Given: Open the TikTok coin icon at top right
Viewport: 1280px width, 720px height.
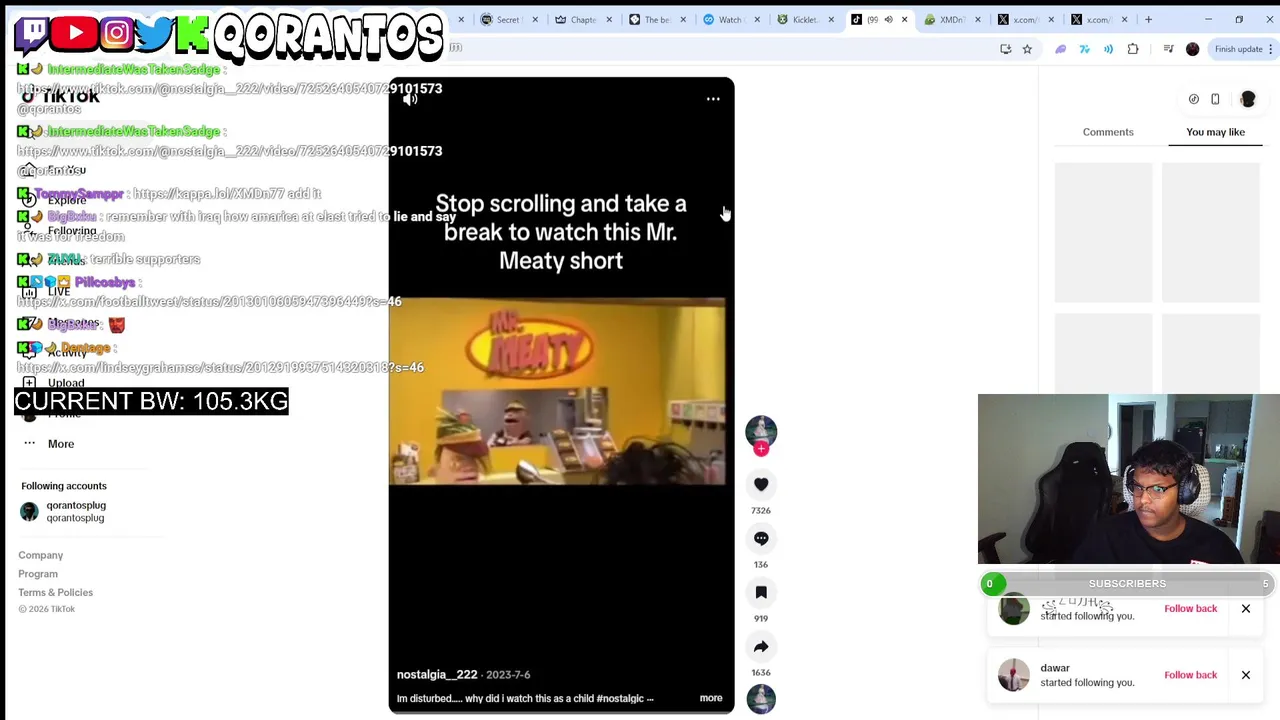Looking at the screenshot, I should point(1194,99).
